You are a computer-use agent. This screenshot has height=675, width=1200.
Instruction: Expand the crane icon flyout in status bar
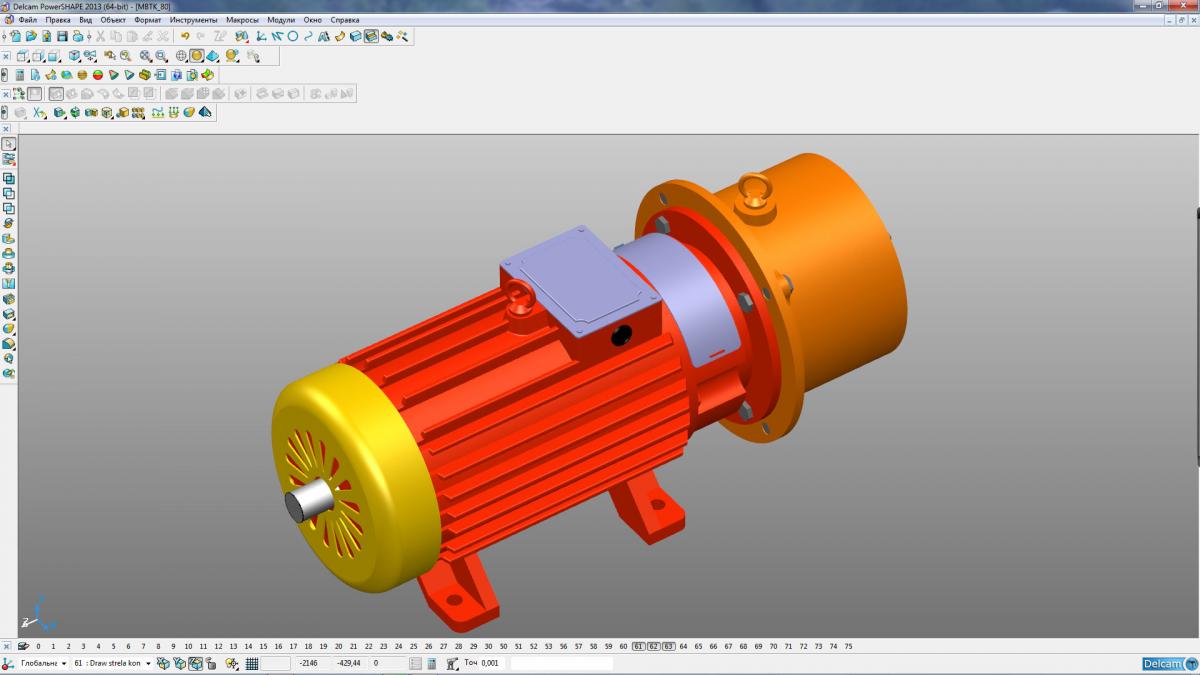[452, 663]
